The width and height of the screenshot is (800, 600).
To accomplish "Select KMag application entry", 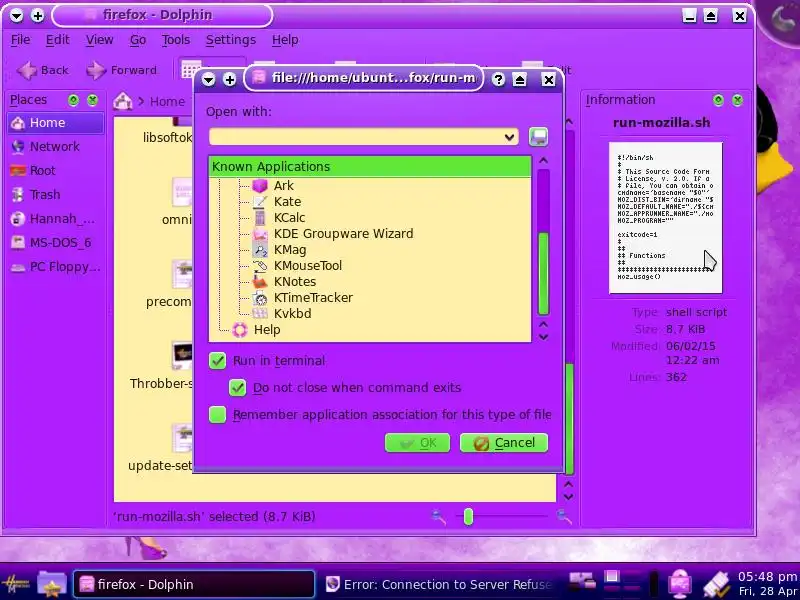I will click(x=289, y=249).
